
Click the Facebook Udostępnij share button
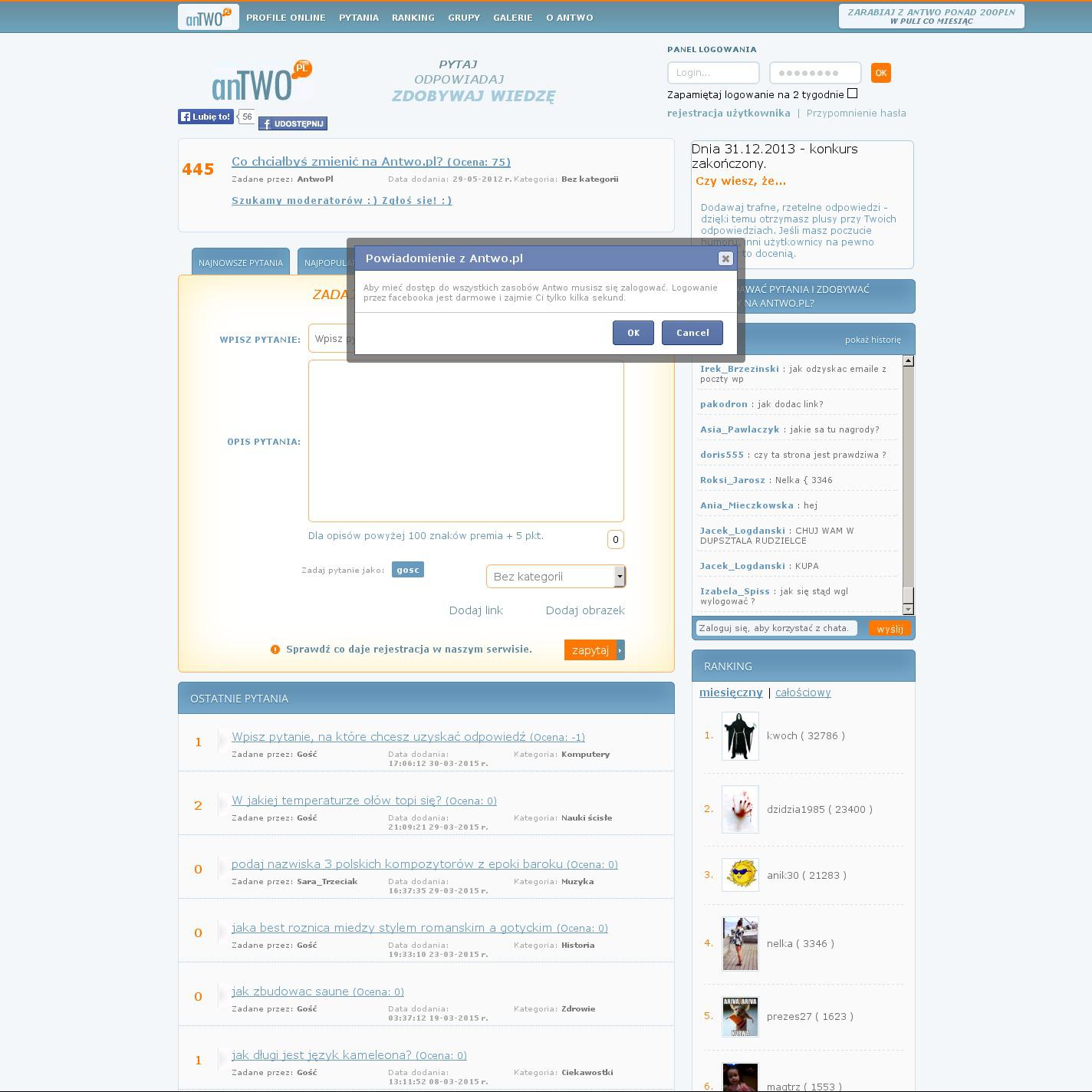point(293,123)
